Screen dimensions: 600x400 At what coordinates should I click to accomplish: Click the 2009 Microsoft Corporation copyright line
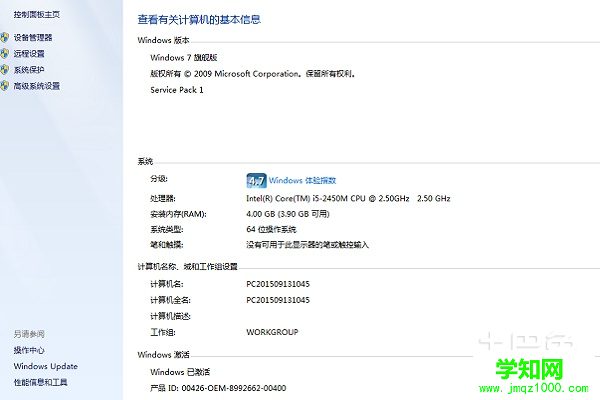click(x=253, y=74)
